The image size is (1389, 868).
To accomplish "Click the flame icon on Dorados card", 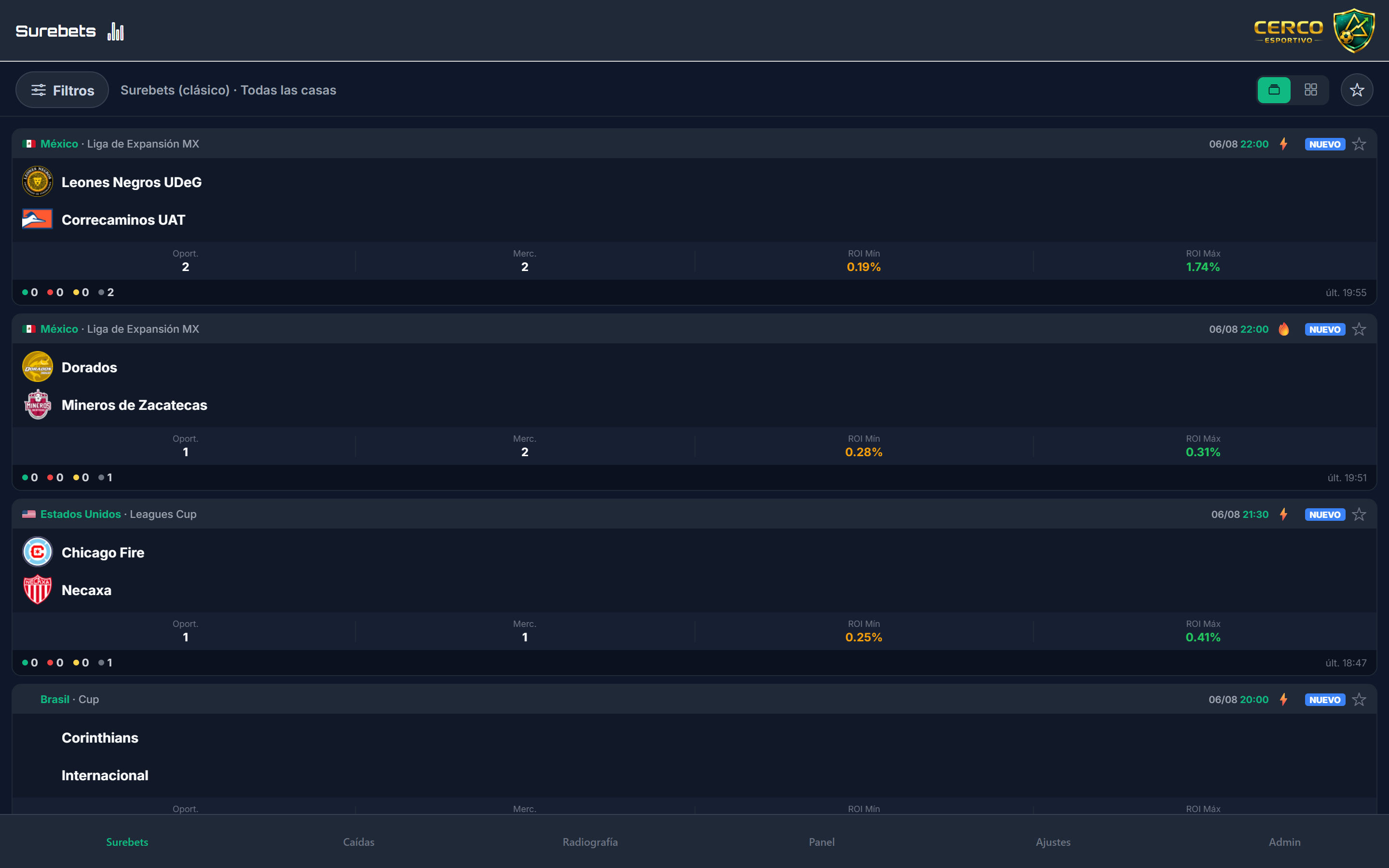I will tap(1283, 329).
